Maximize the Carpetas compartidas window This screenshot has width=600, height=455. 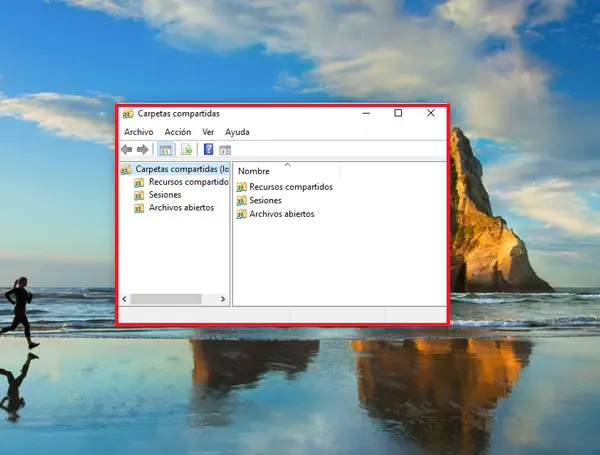coord(398,113)
